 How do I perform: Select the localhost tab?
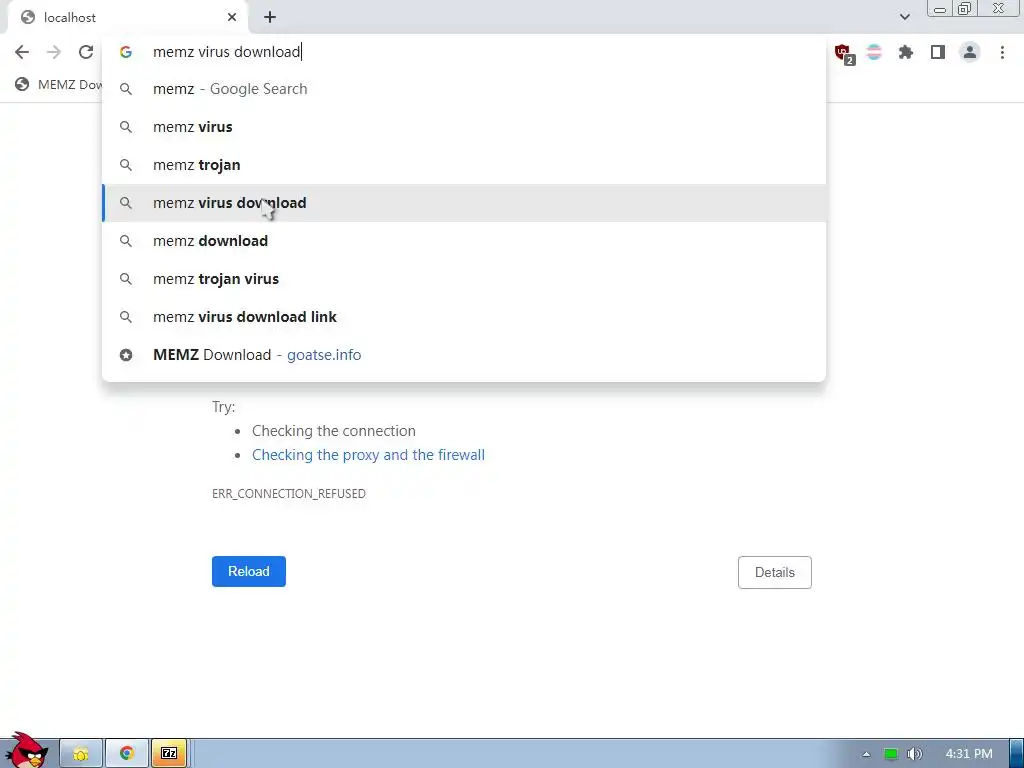(127, 18)
